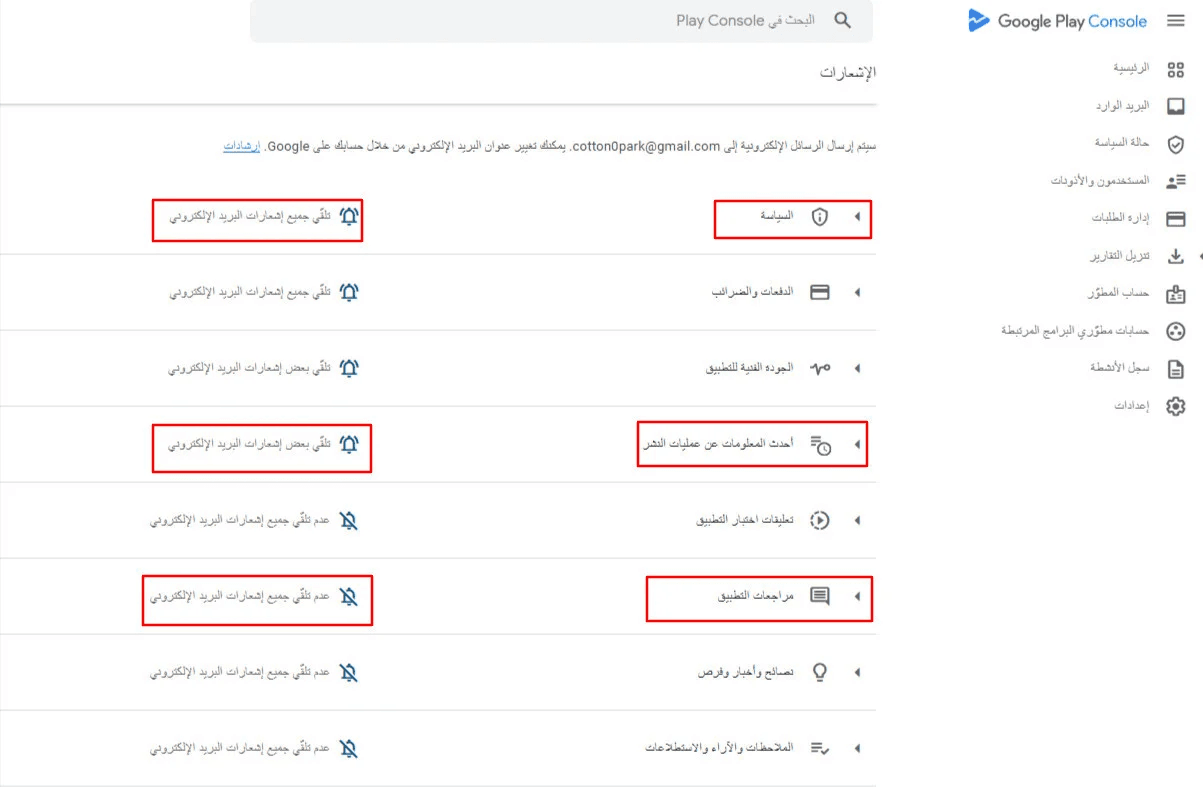Expand the publishing updates section arrow
The height and width of the screenshot is (787, 1203).
(x=857, y=445)
